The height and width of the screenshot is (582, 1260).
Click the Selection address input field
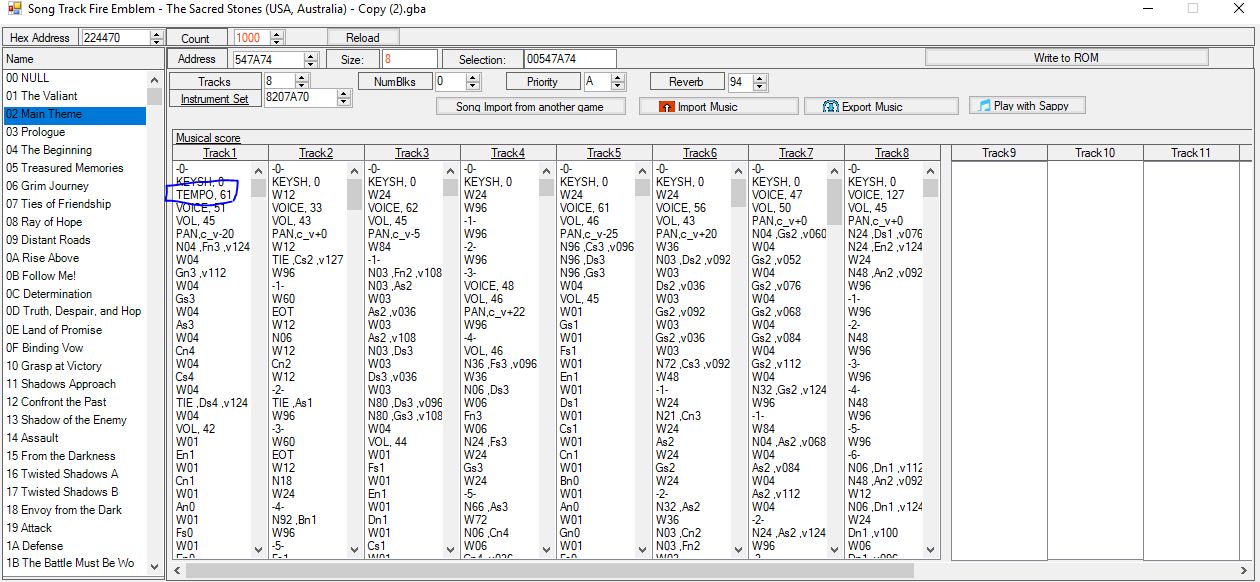[570, 60]
